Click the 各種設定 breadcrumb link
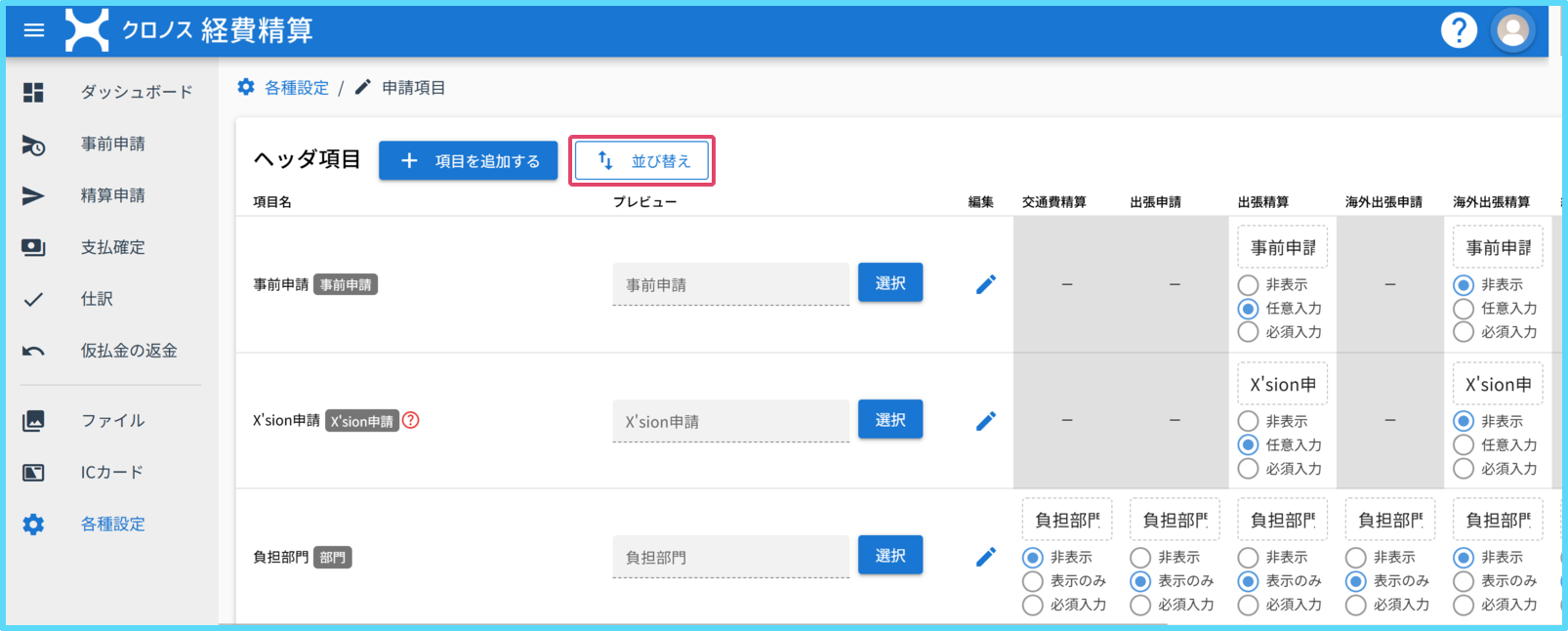This screenshot has width=1568, height=631. pyautogui.click(x=296, y=88)
